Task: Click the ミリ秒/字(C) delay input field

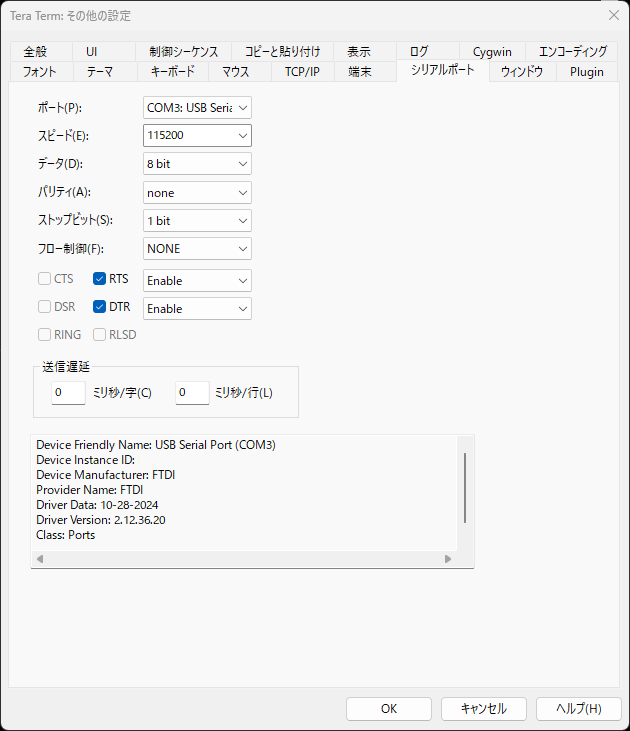Action: 68,393
